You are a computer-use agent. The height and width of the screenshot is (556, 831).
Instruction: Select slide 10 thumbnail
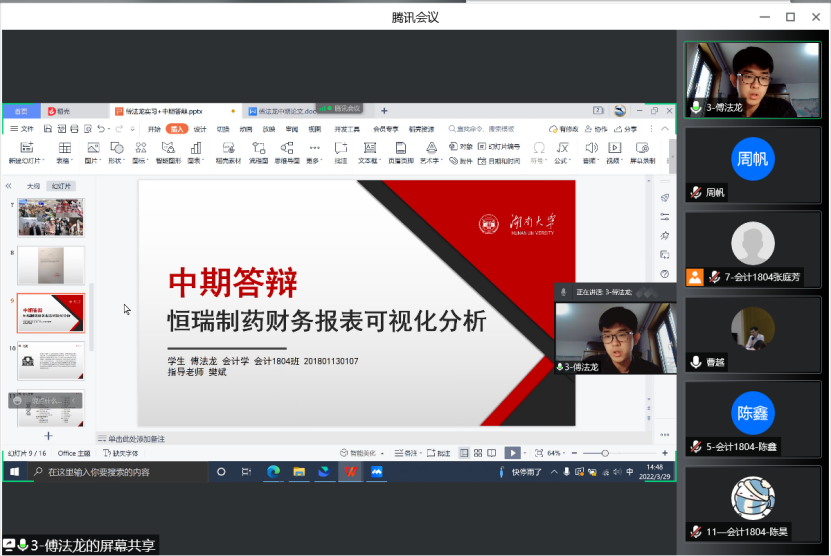pyautogui.click(x=51, y=361)
